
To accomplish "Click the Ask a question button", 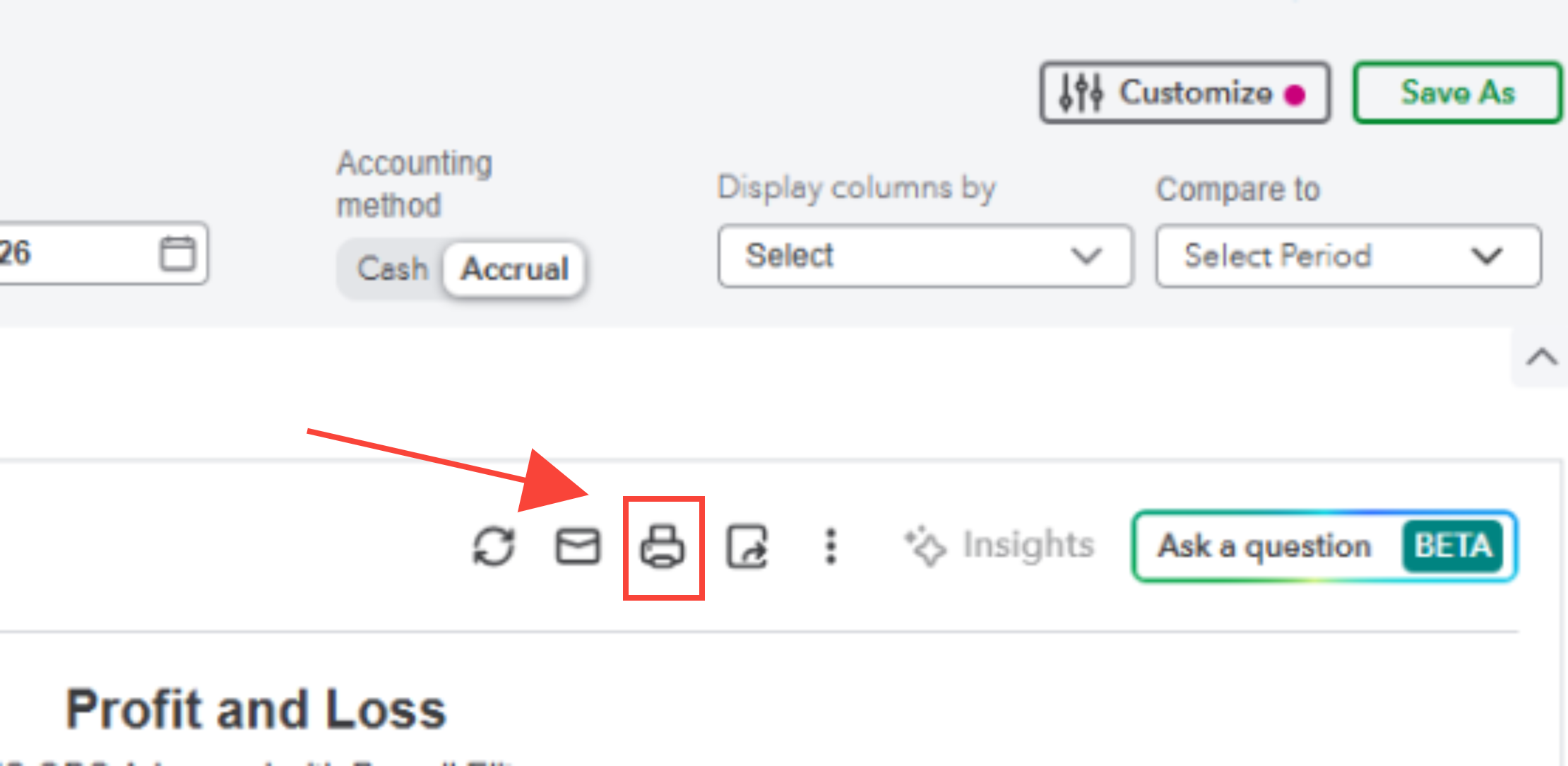I will (1264, 546).
